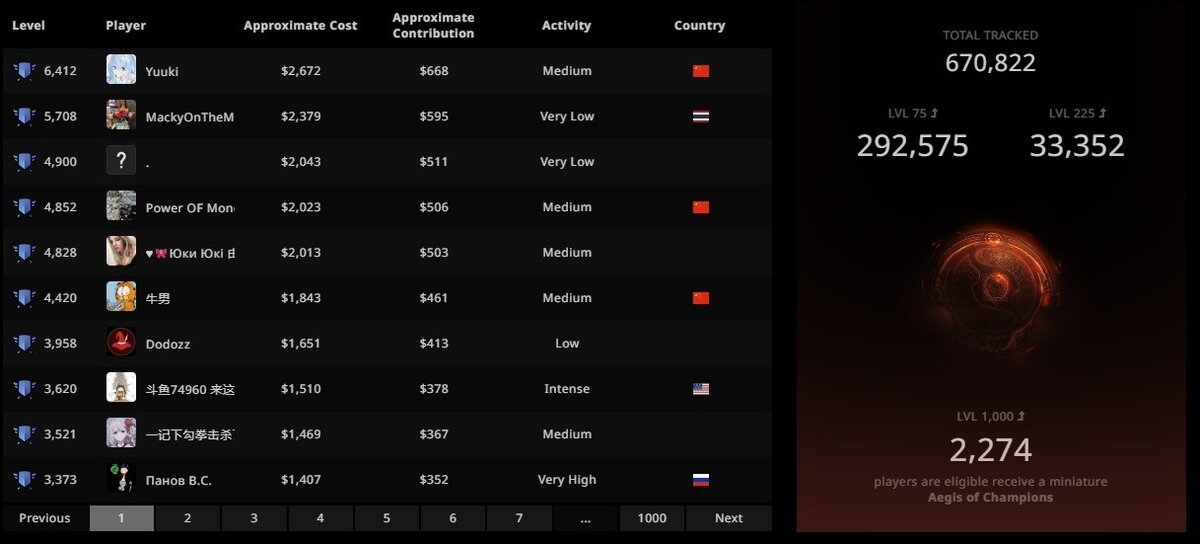Go to page 2
1200x544 pixels.
pos(187,518)
